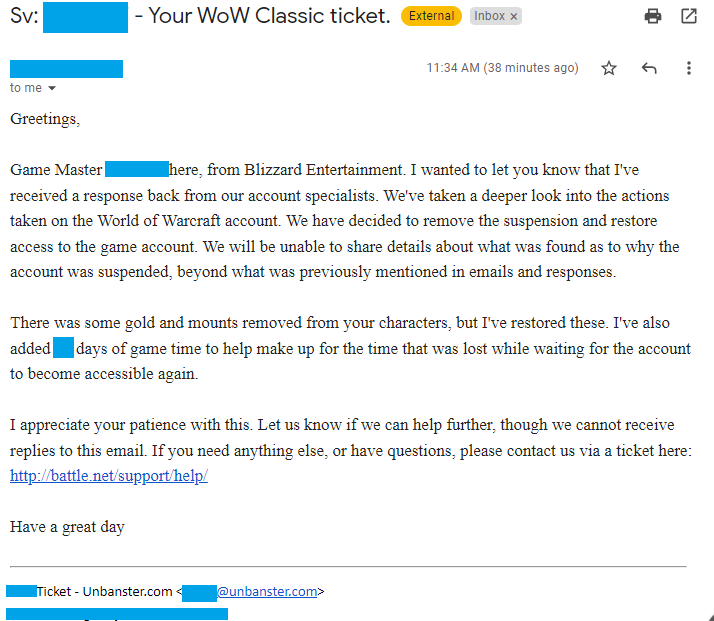The height and width of the screenshot is (621, 714).
Task: Print this email with the printer icon
Action: pyautogui.click(x=653, y=16)
